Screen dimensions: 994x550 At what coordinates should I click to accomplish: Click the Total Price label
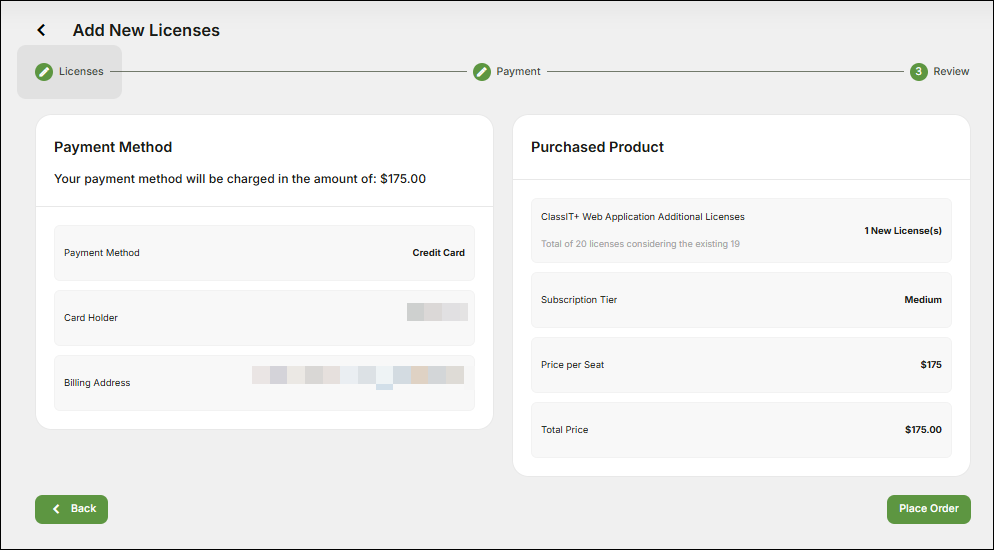564,430
